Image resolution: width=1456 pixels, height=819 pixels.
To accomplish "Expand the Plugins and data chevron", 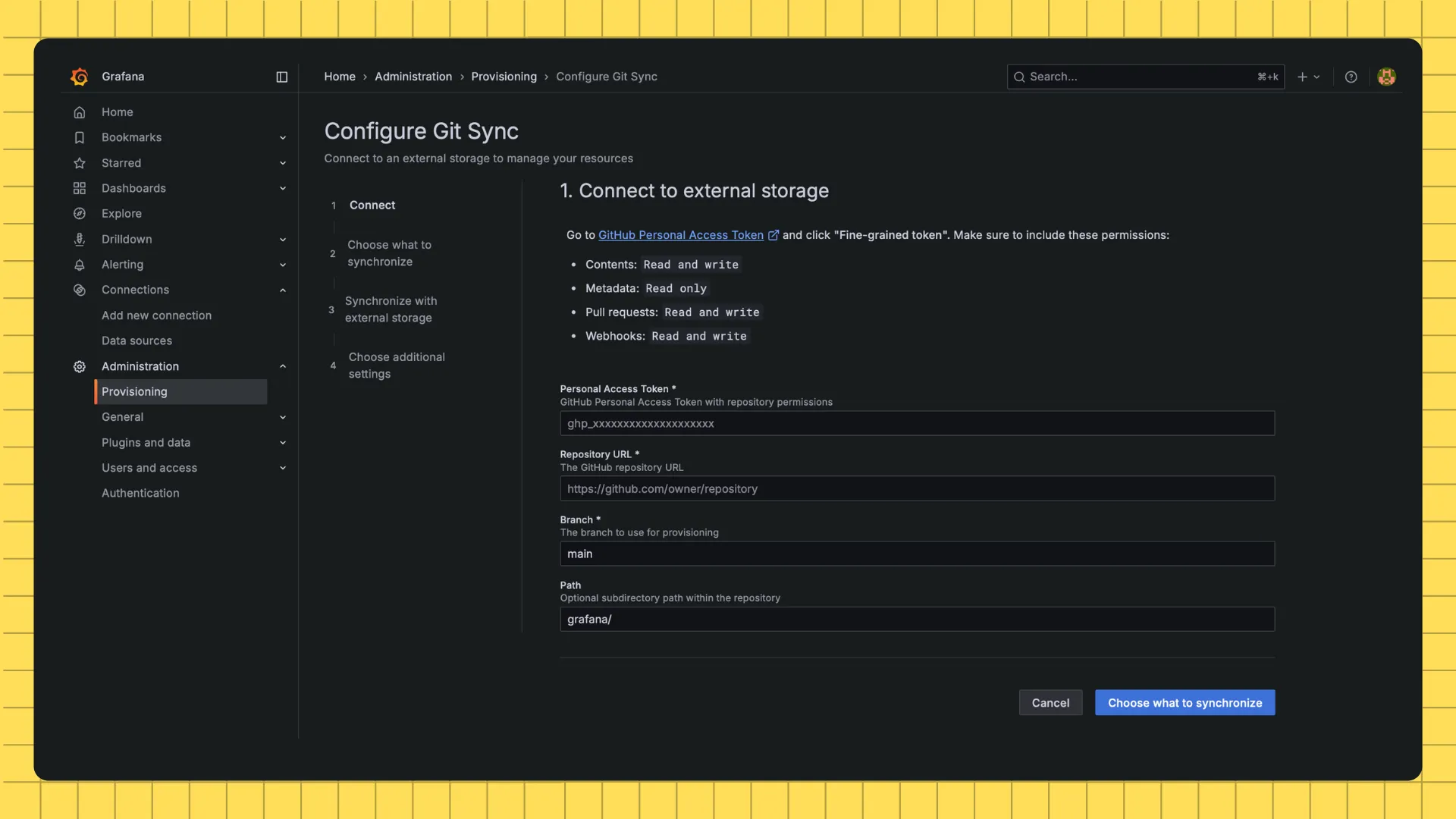I will click(x=283, y=442).
